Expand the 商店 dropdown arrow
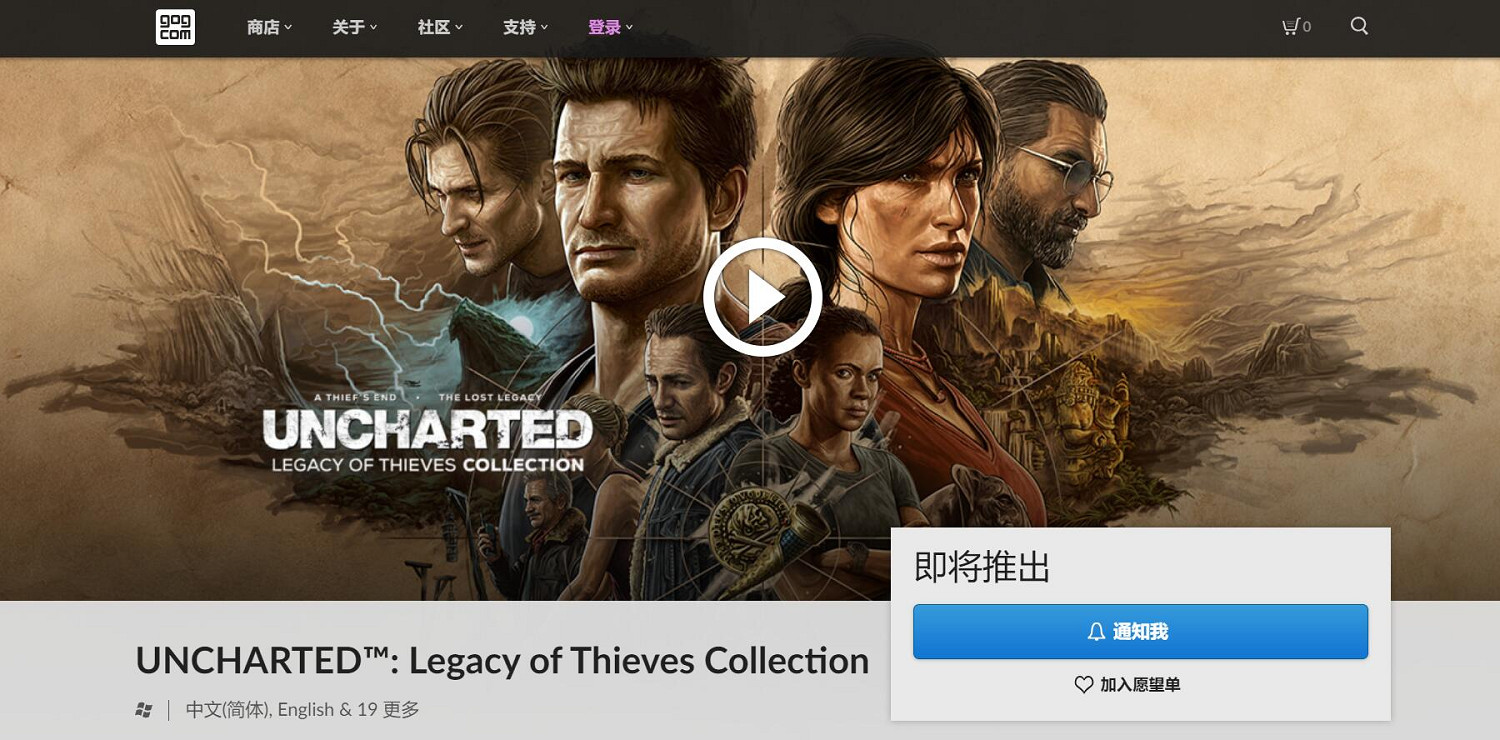 pyautogui.click(x=288, y=27)
